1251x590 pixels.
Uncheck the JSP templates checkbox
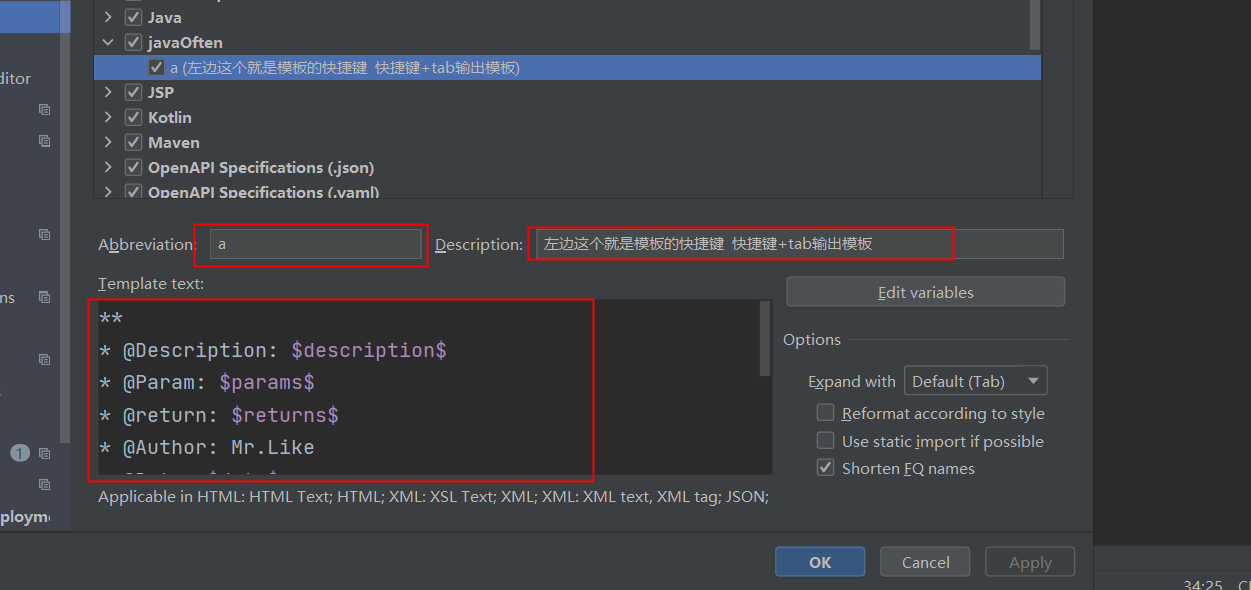pyautogui.click(x=133, y=91)
